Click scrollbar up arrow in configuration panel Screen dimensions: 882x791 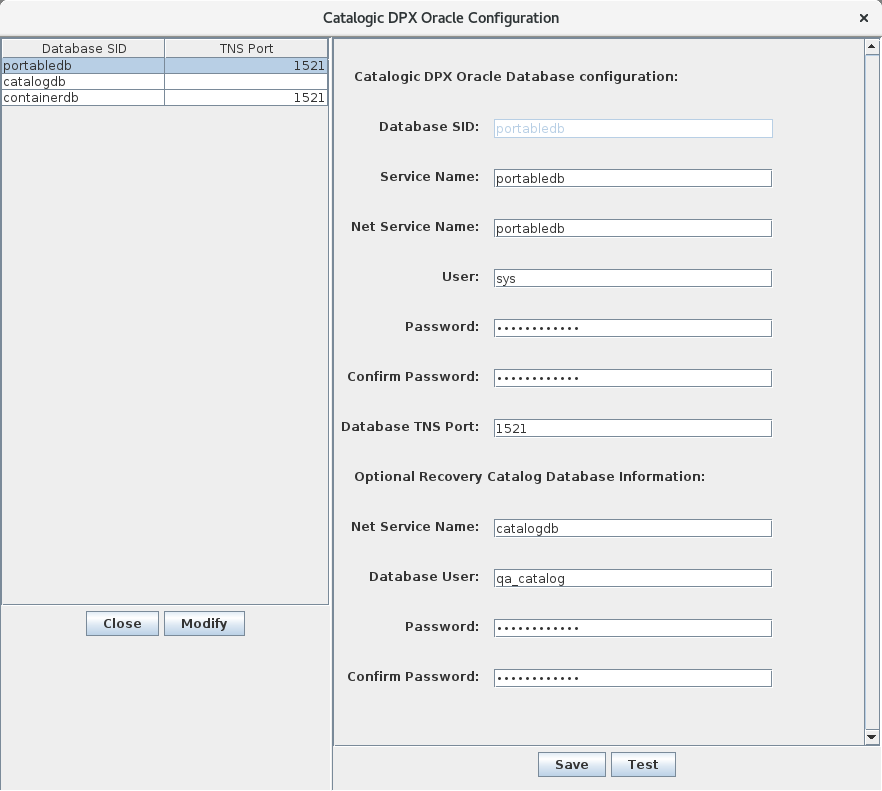coord(870,46)
